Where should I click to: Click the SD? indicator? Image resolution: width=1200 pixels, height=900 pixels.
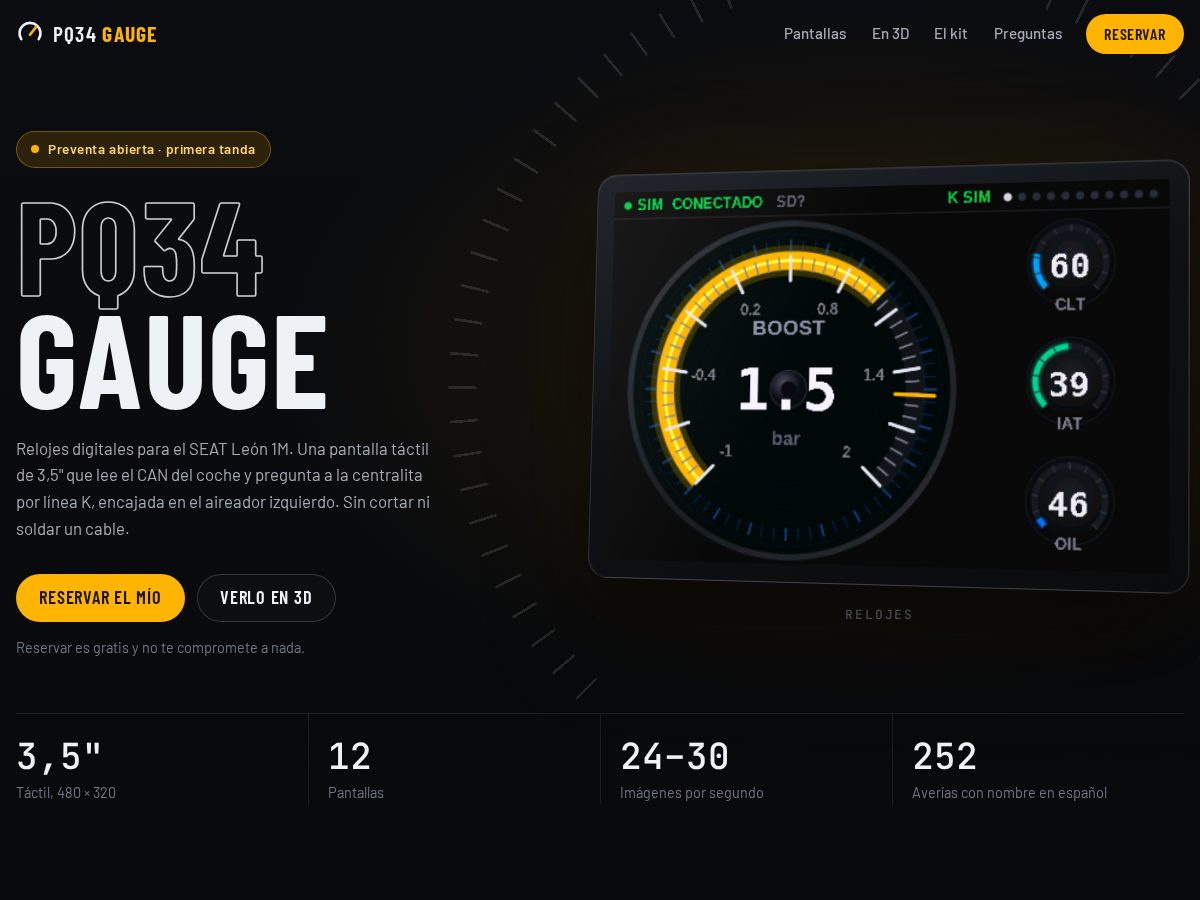790,201
